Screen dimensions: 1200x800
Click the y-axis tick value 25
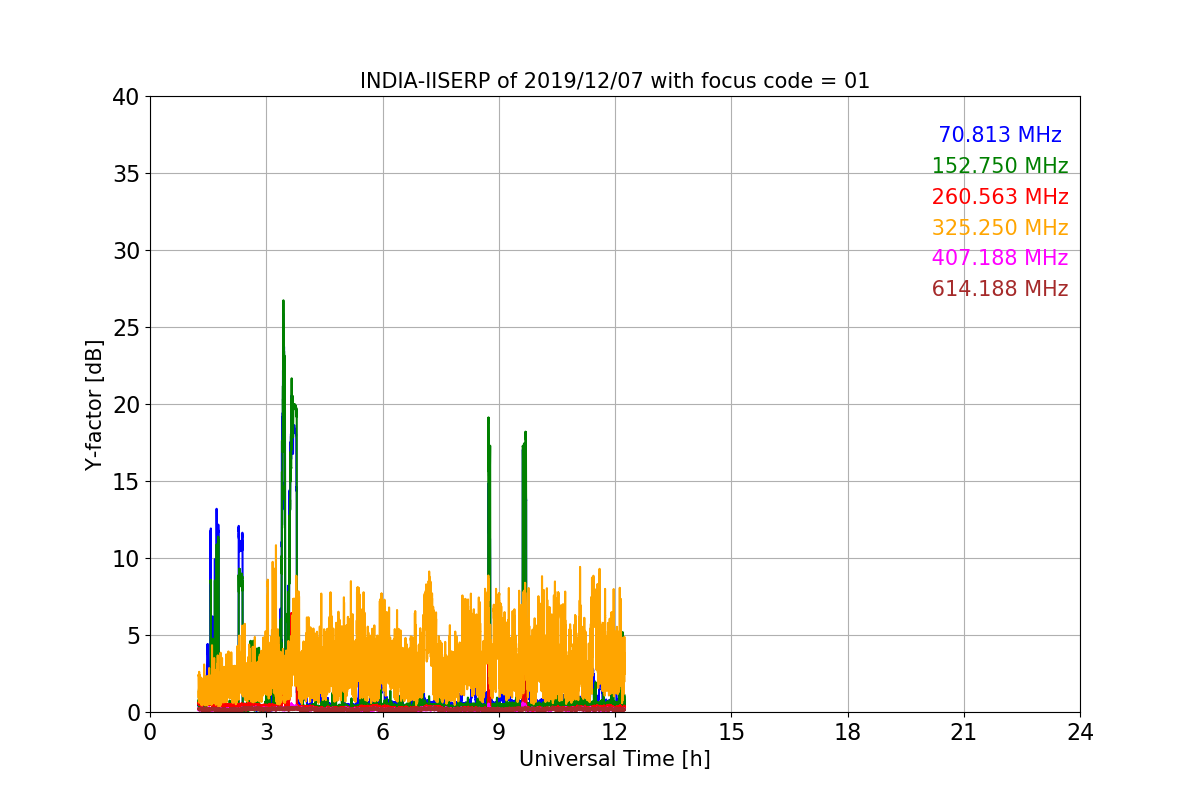pos(126,328)
